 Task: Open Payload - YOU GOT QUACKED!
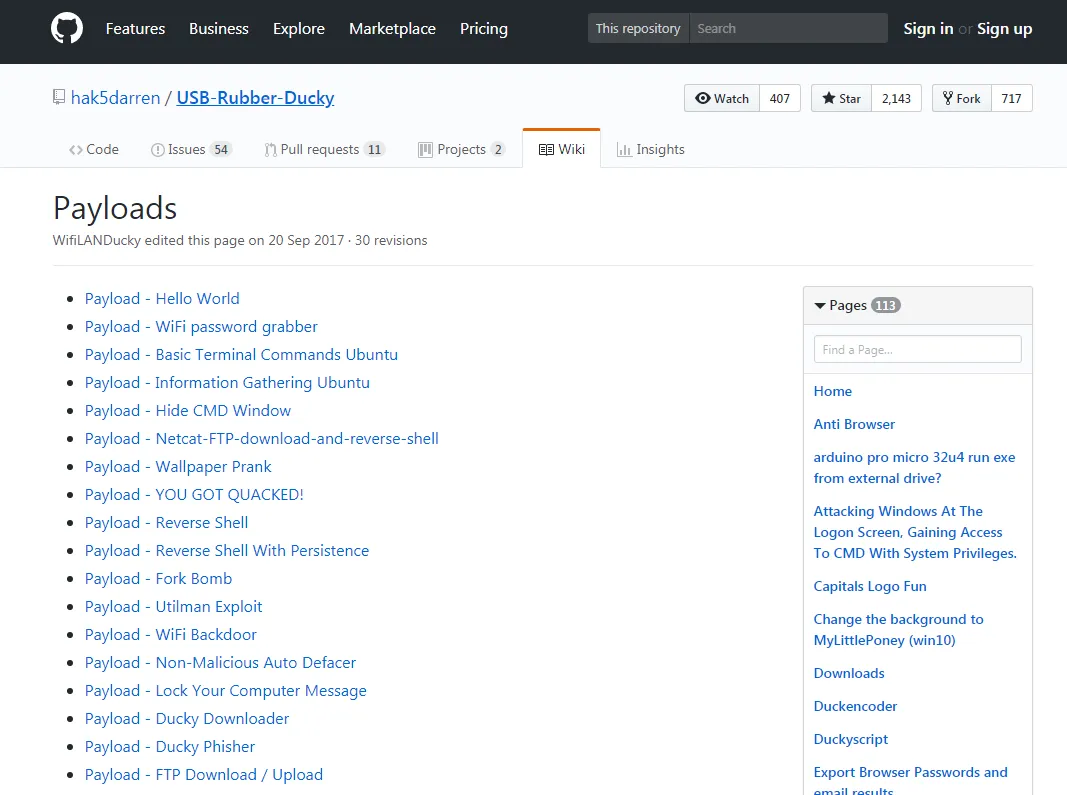pos(194,494)
